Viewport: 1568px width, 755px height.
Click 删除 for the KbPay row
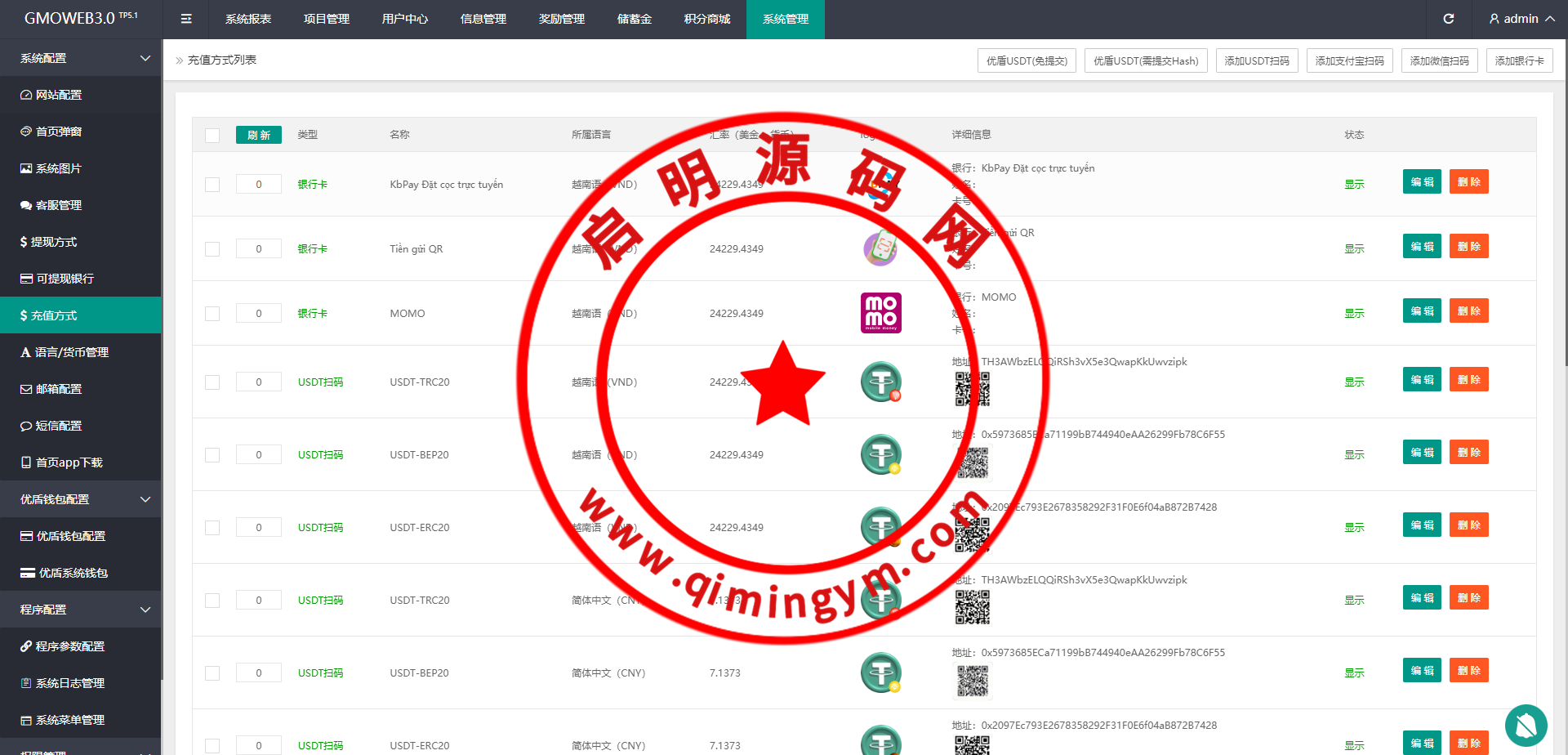click(x=1468, y=181)
